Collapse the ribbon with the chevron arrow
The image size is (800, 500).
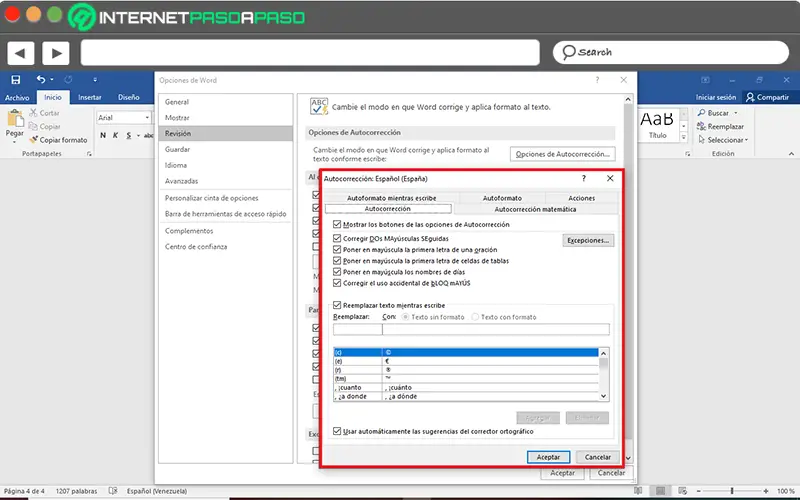click(x=791, y=154)
